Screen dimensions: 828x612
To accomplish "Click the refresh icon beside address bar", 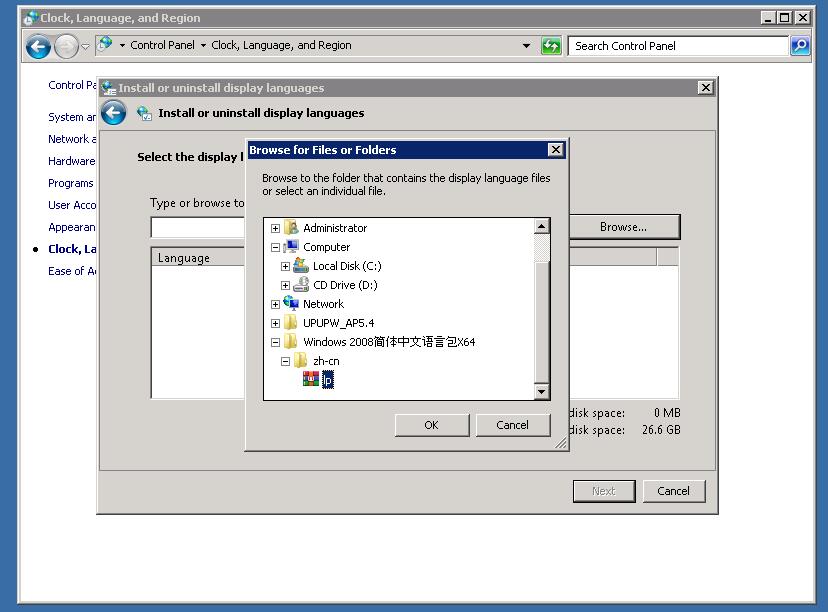I will tap(551, 46).
